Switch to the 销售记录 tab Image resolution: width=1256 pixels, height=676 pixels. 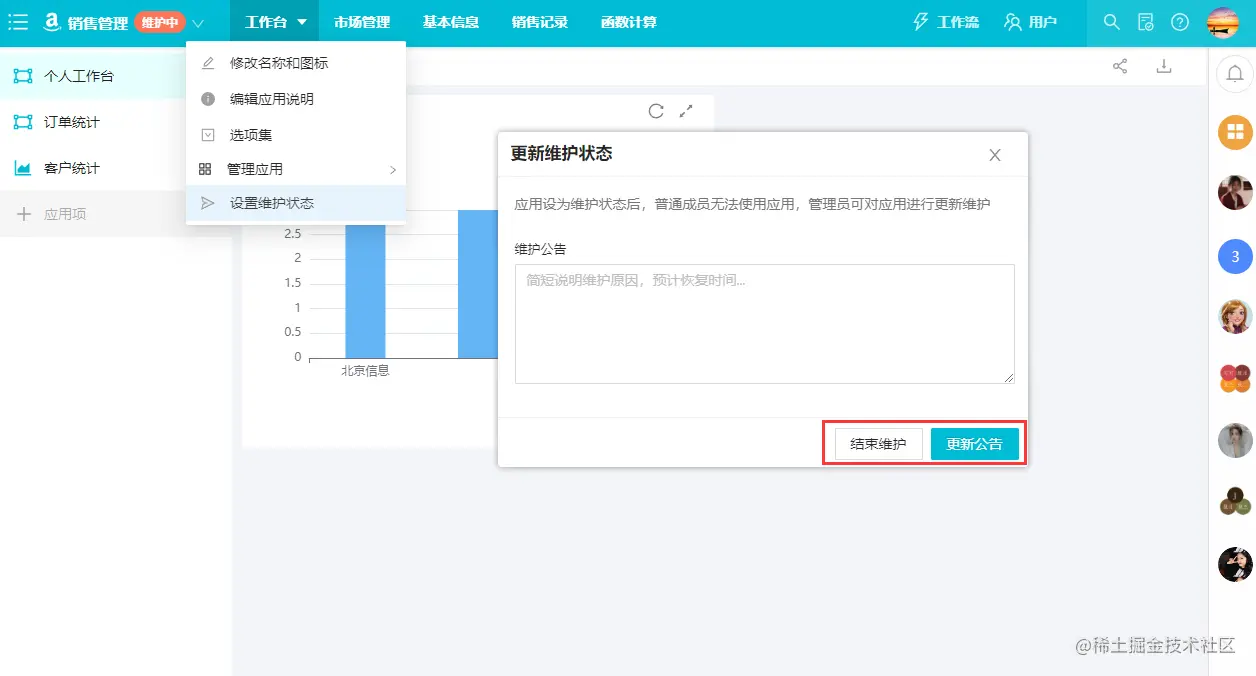click(539, 22)
